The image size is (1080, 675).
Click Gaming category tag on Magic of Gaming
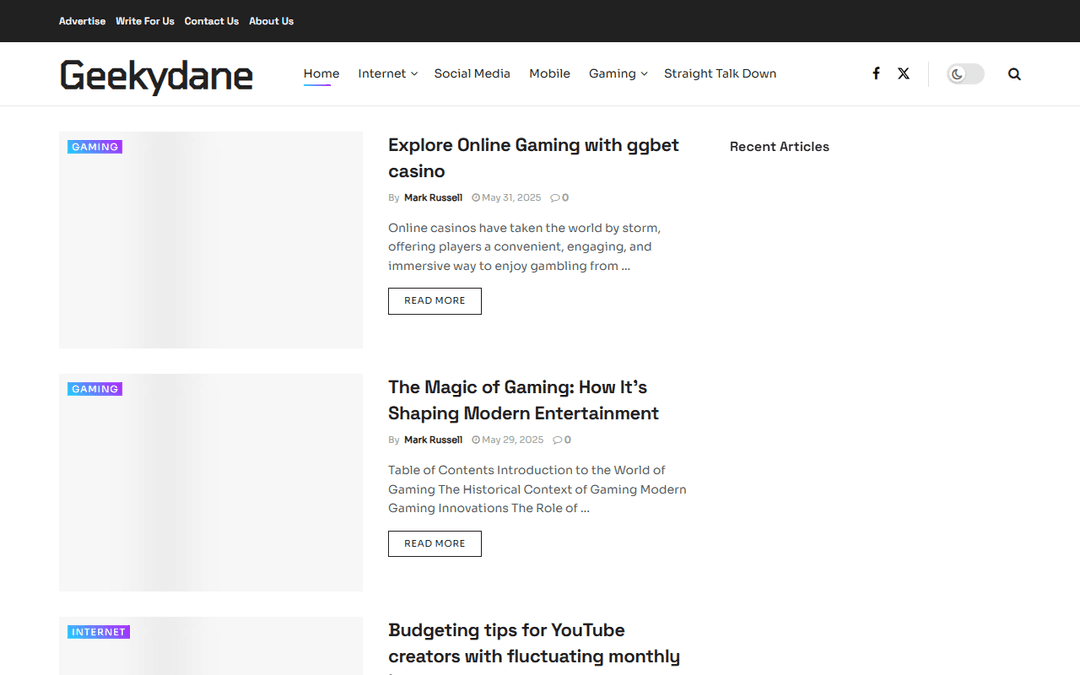coord(95,389)
